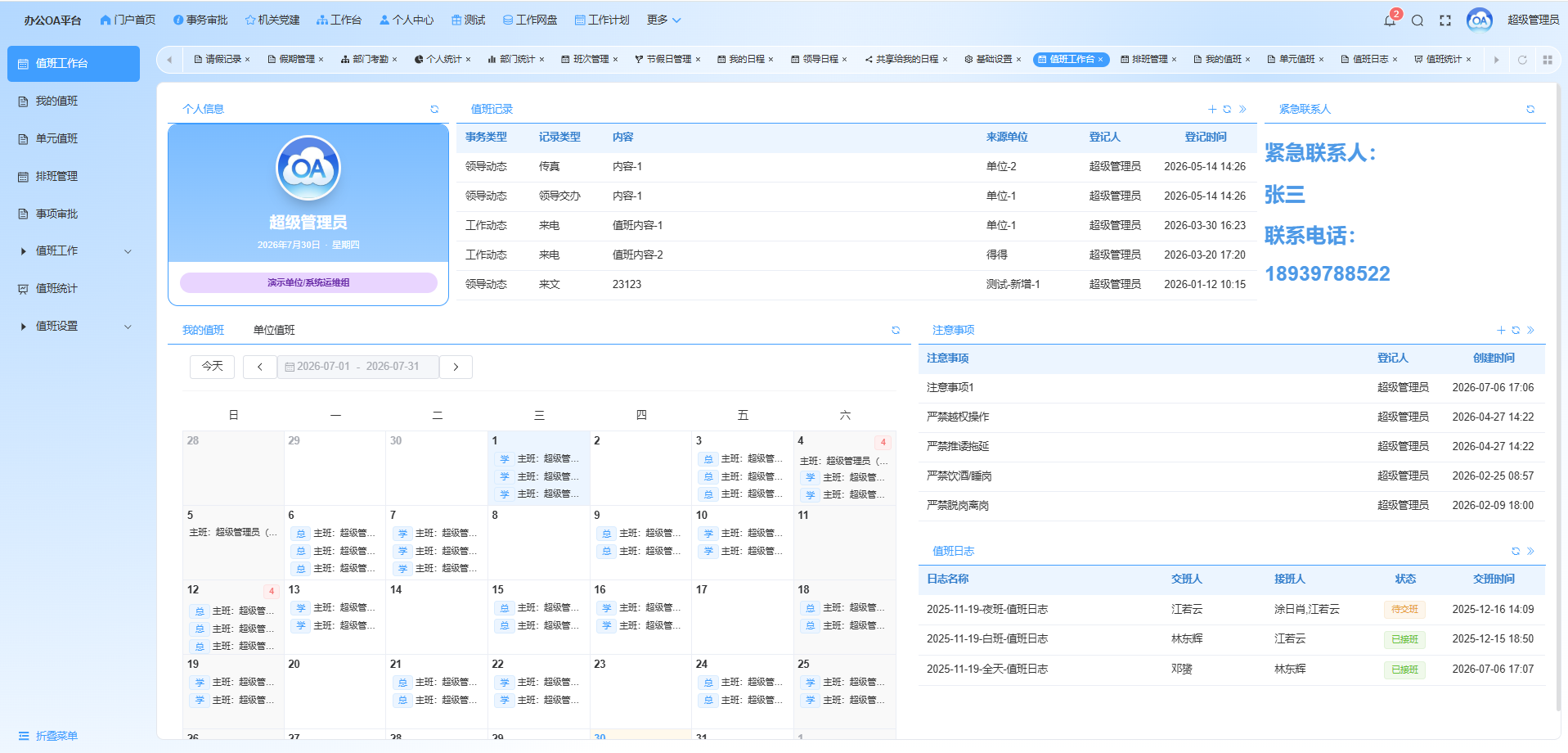Close the 值班统计 tab

tap(1468, 59)
